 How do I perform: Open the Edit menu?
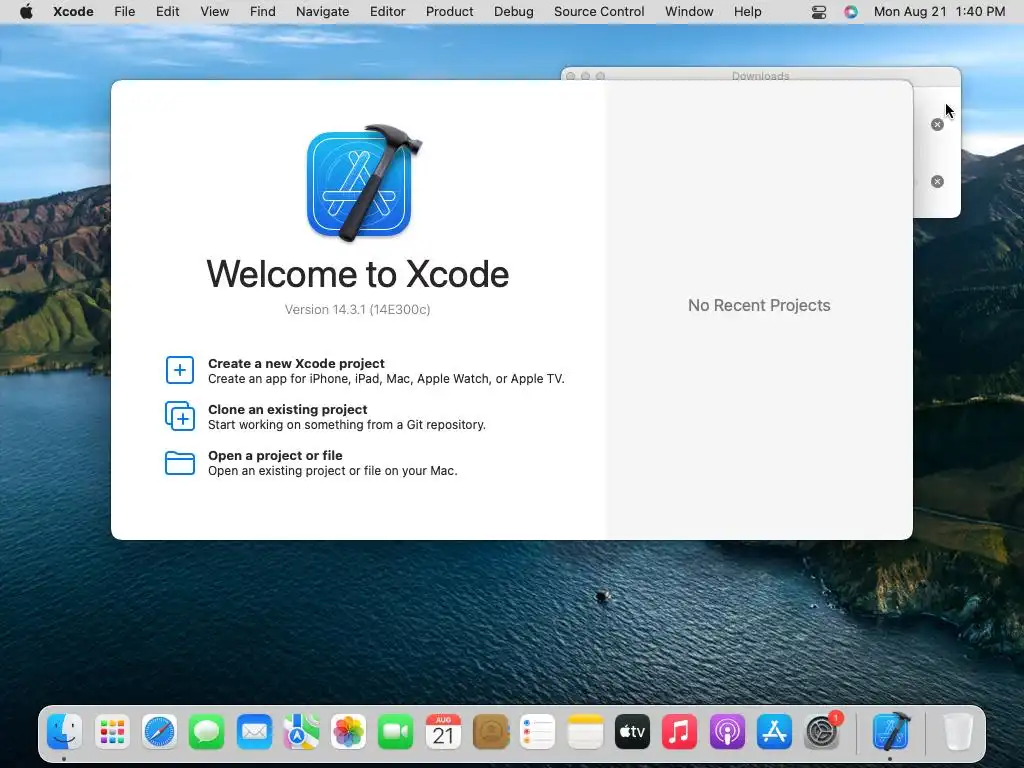pos(167,12)
